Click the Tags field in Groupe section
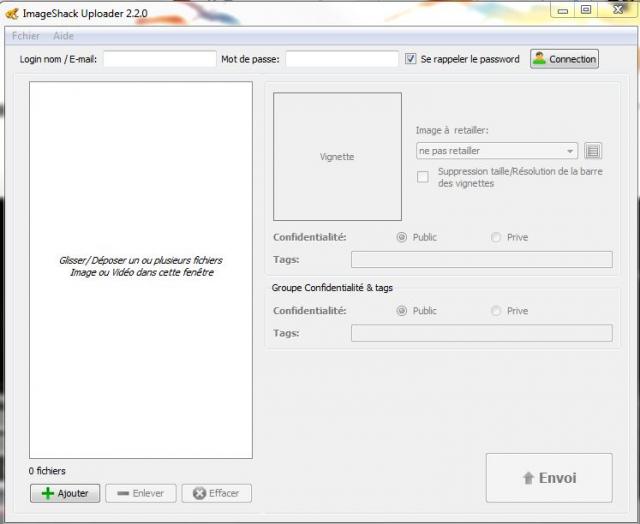This screenshot has height=524, width=640. 482,333
